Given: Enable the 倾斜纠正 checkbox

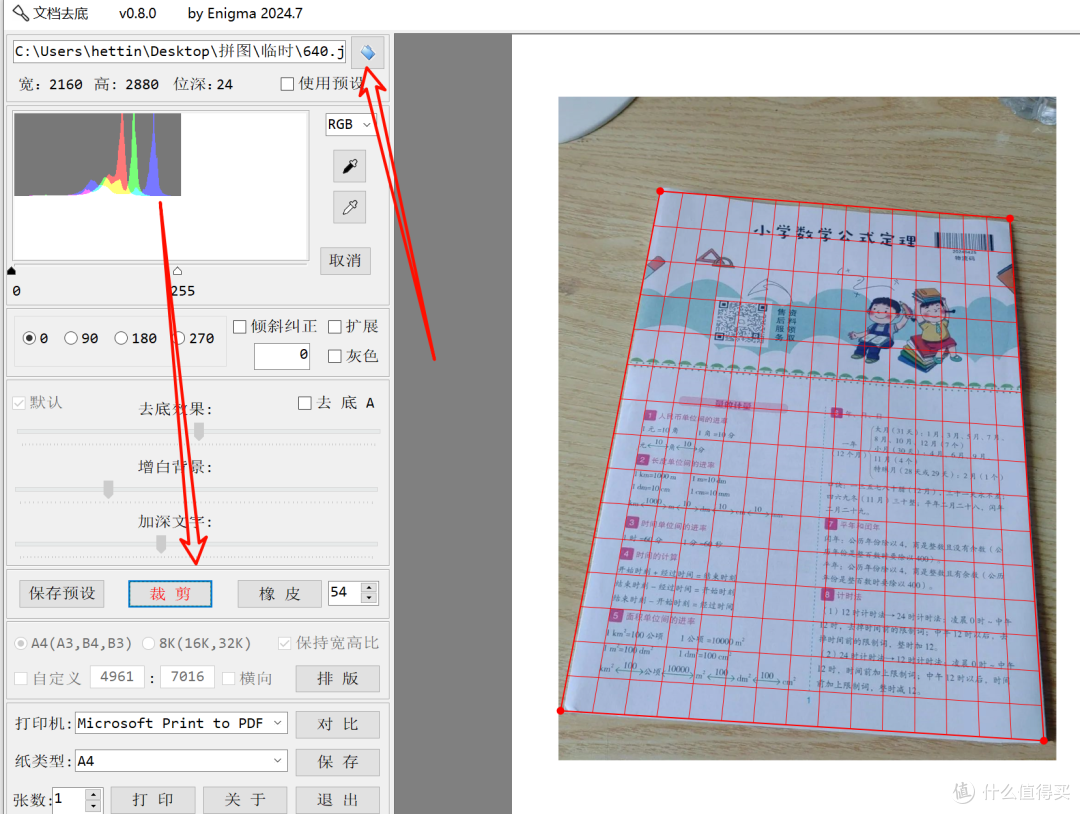Looking at the screenshot, I should coord(240,326).
